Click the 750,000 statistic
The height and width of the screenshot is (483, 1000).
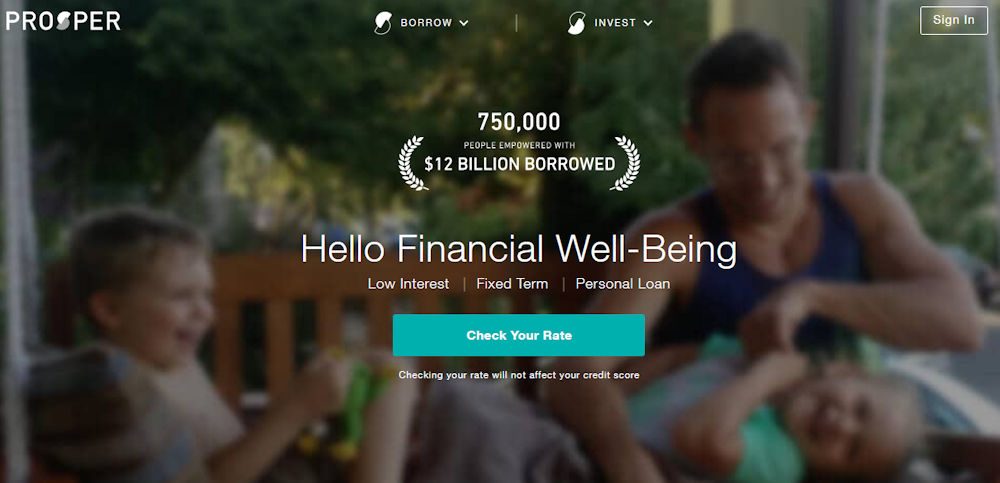[x=518, y=121]
